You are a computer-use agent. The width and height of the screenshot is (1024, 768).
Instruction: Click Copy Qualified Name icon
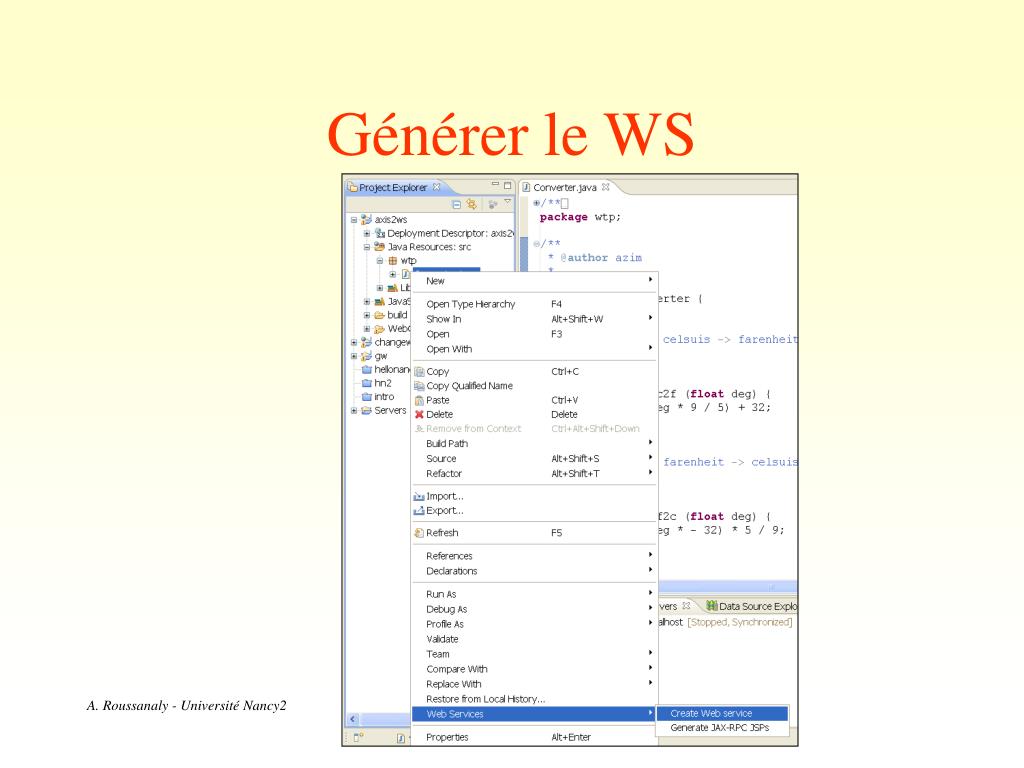click(x=419, y=386)
